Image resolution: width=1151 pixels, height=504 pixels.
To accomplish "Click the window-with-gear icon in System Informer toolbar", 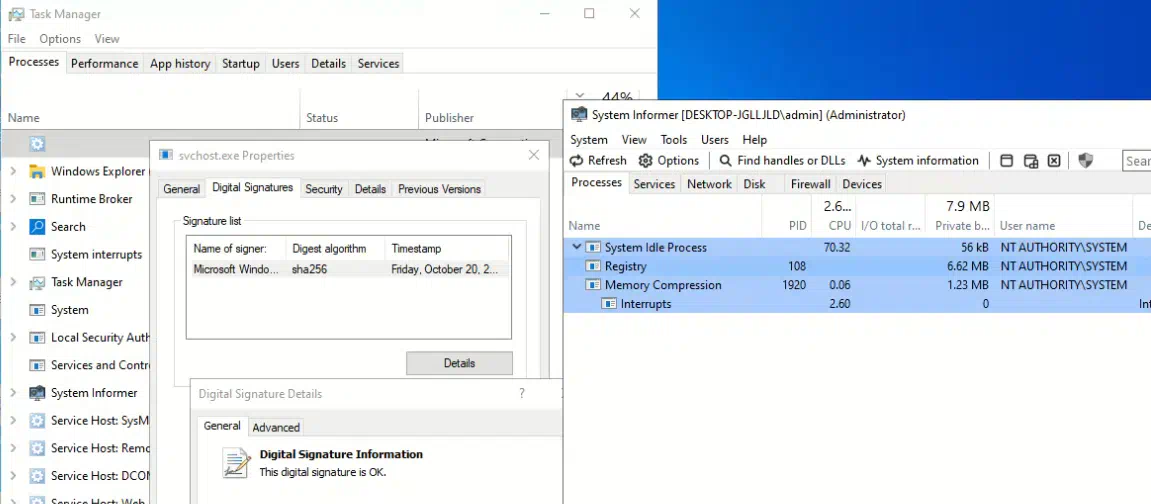I will [1031, 161].
